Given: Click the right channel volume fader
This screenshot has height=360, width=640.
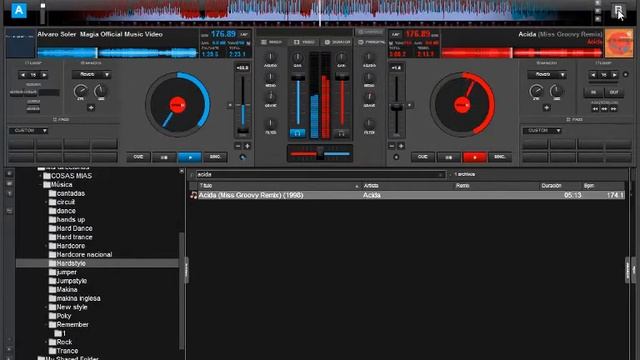Looking at the screenshot, I should (342, 100).
